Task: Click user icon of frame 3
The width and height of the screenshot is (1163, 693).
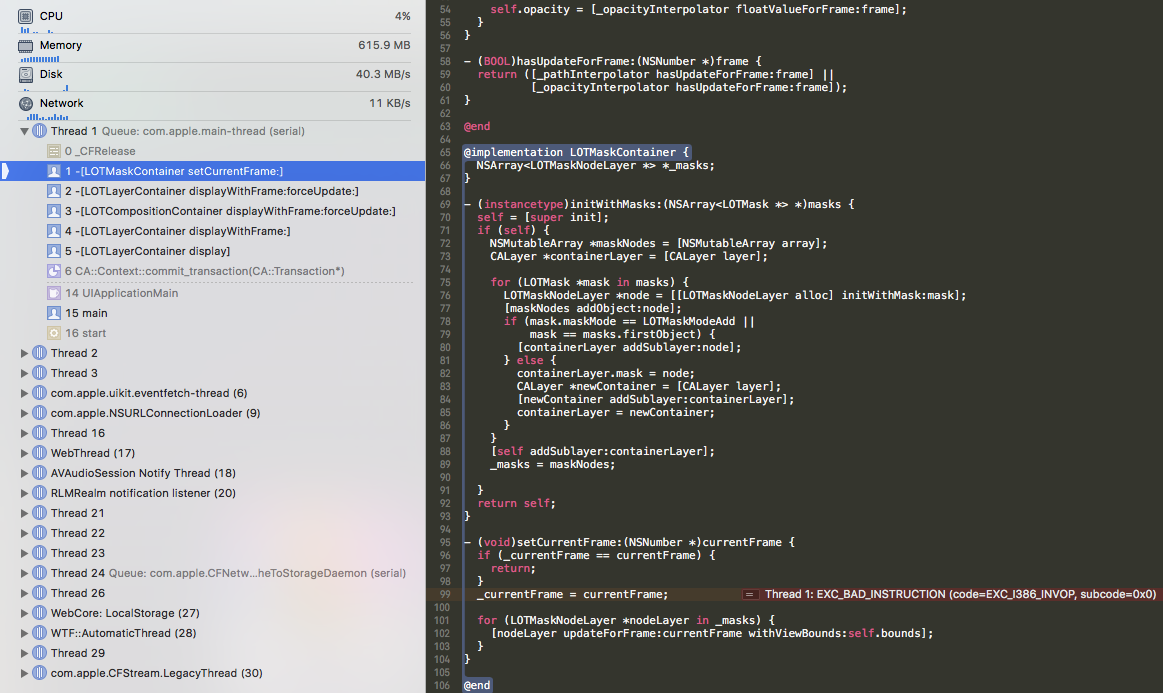Action: pyautogui.click(x=53, y=211)
